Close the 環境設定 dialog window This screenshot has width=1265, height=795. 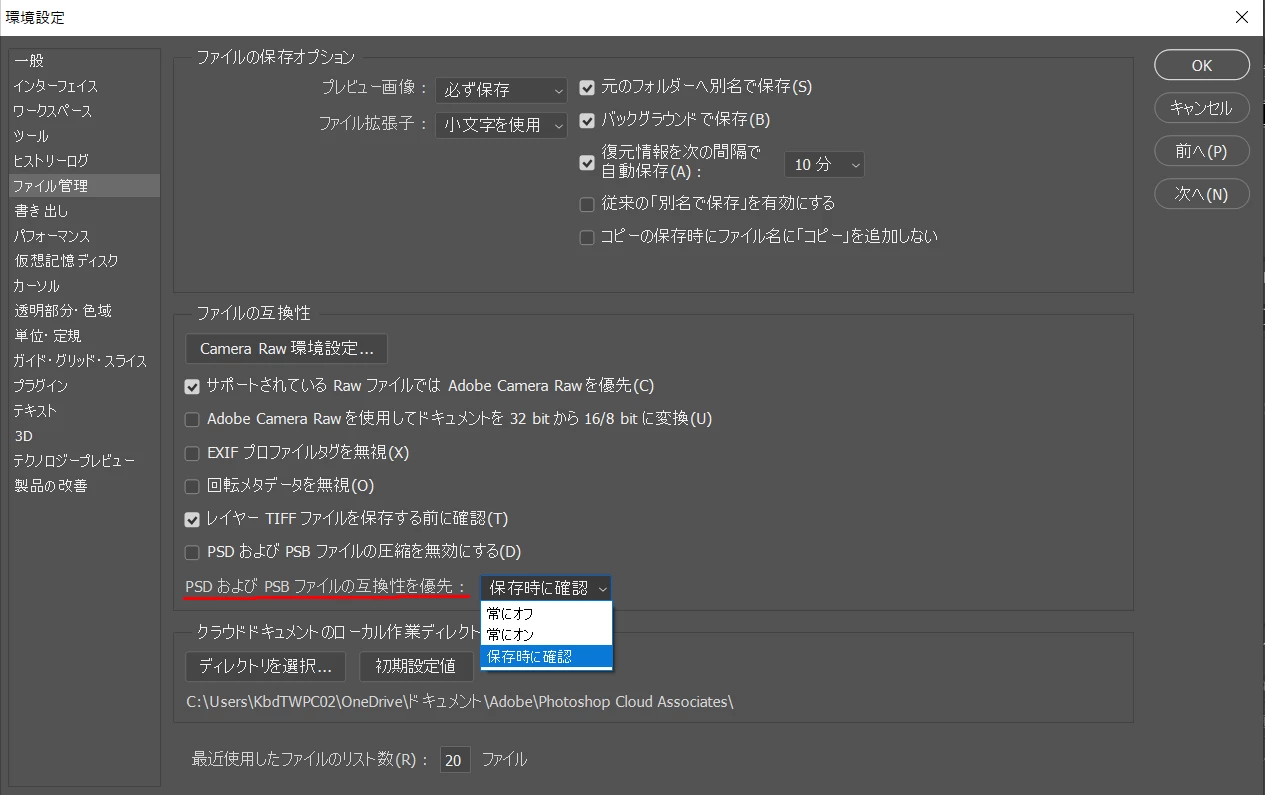1241,17
